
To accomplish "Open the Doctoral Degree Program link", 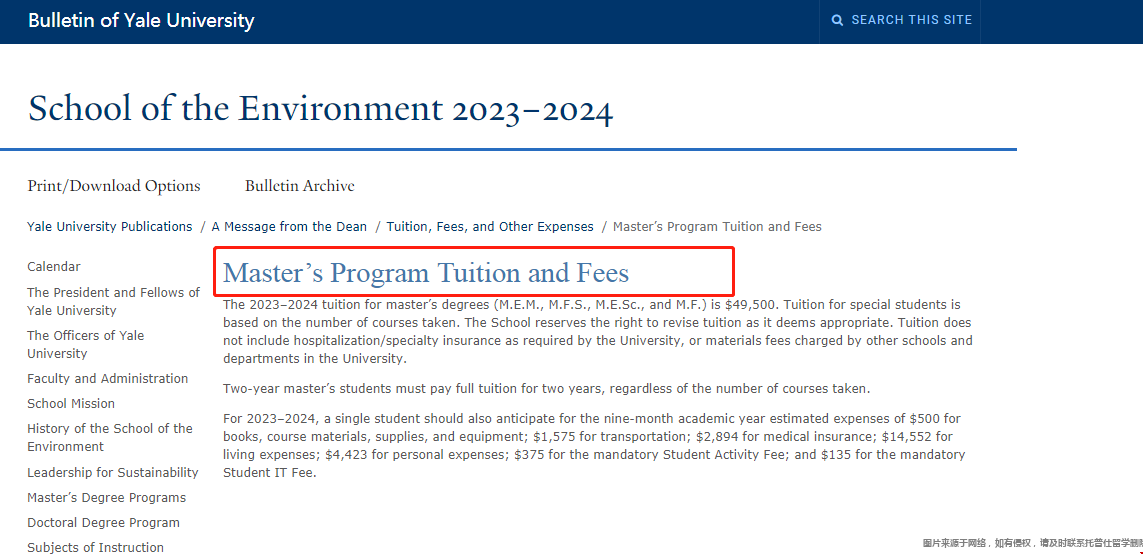I will (103, 523).
